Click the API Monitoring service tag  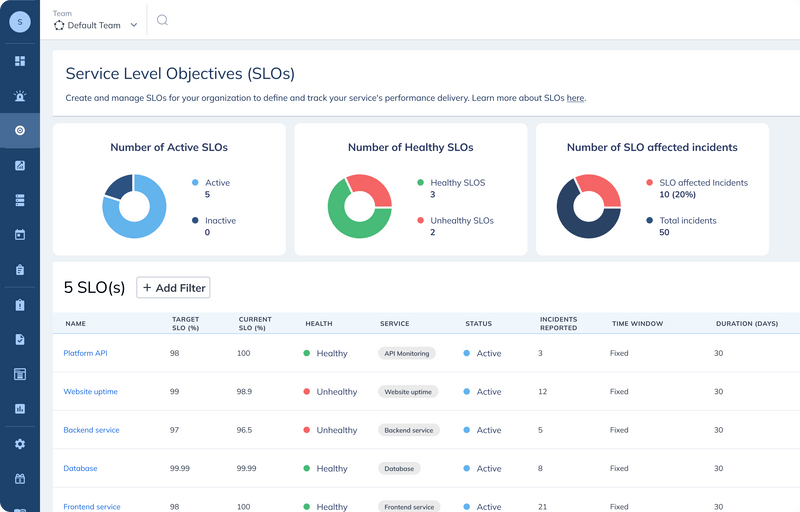click(407, 353)
